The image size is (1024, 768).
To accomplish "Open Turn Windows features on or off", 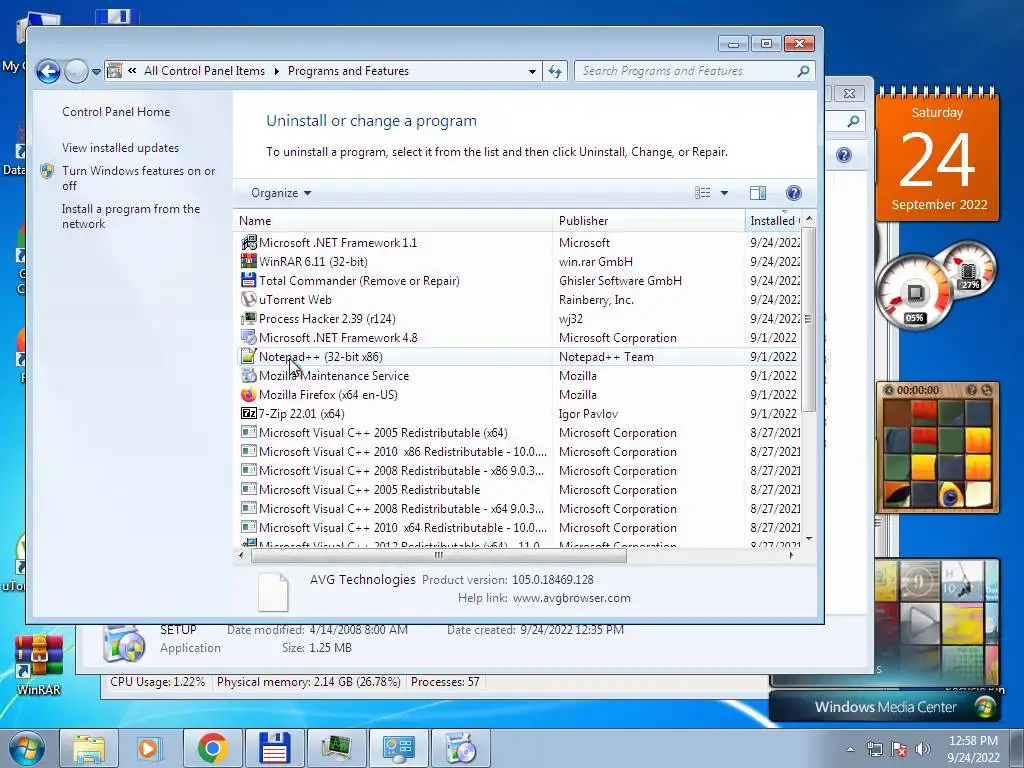I will [x=138, y=178].
